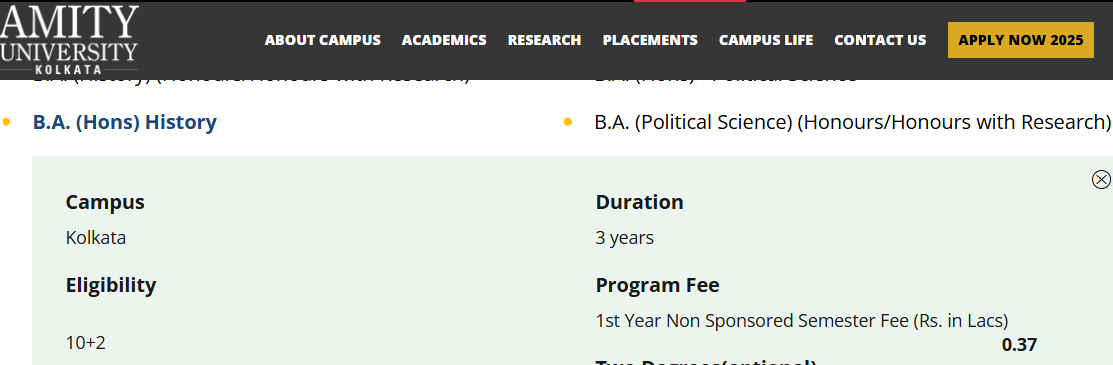Click the Amity University Kolkata logo
The width and height of the screenshot is (1113, 365).
point(68,40)
